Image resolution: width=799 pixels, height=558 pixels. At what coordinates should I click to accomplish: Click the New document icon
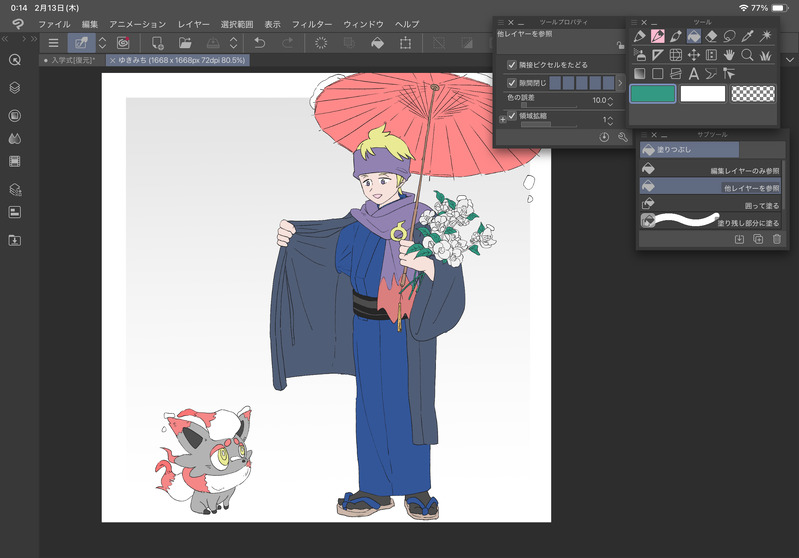coord(157,43)
